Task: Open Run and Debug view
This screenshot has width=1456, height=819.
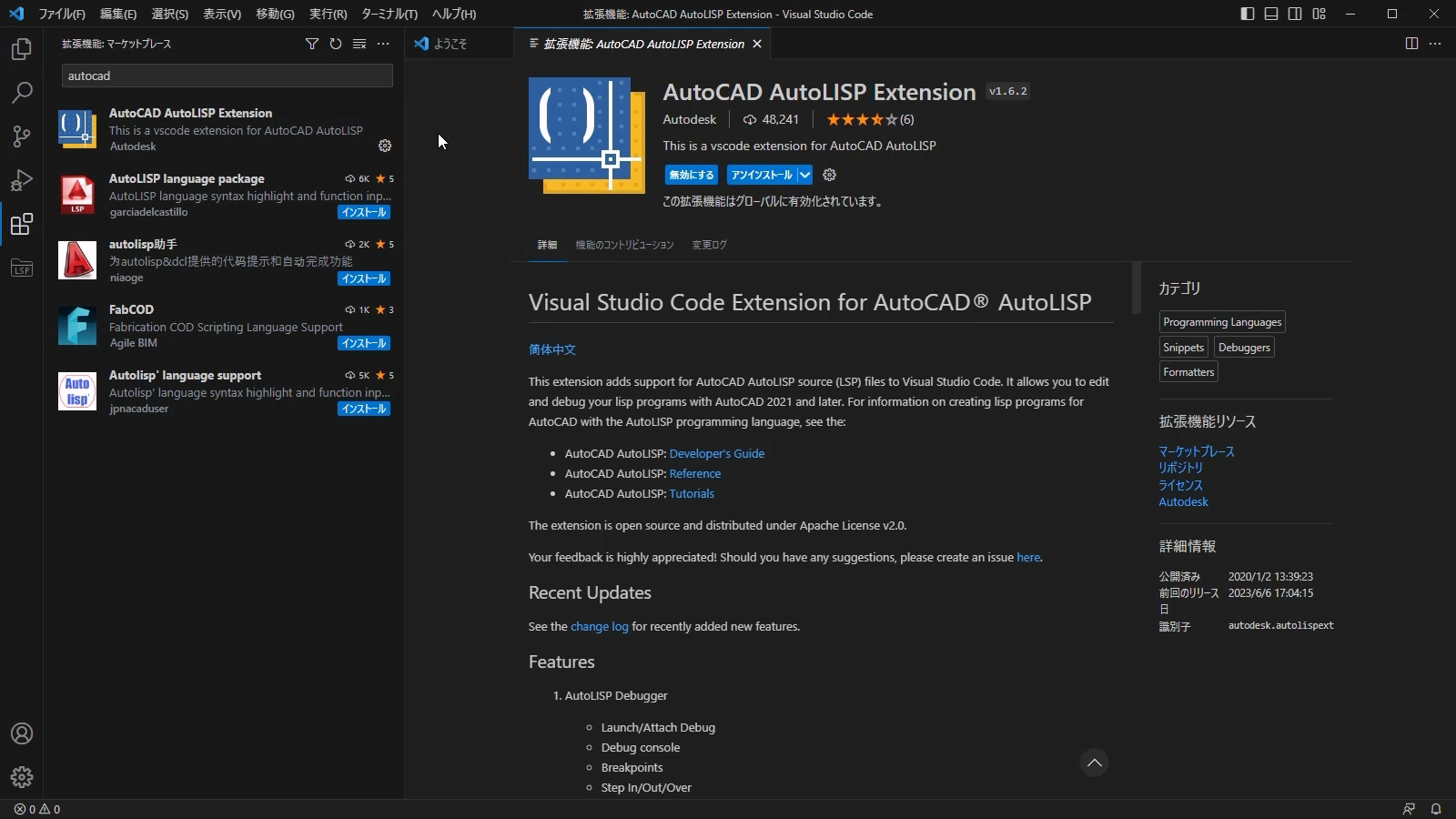Action: coord(22,180)
